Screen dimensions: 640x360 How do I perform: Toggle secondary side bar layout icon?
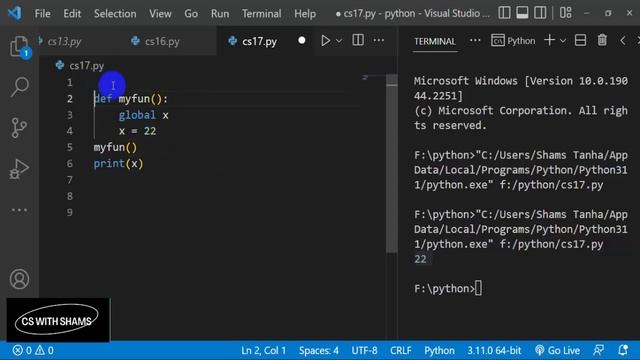pos(540,13)
